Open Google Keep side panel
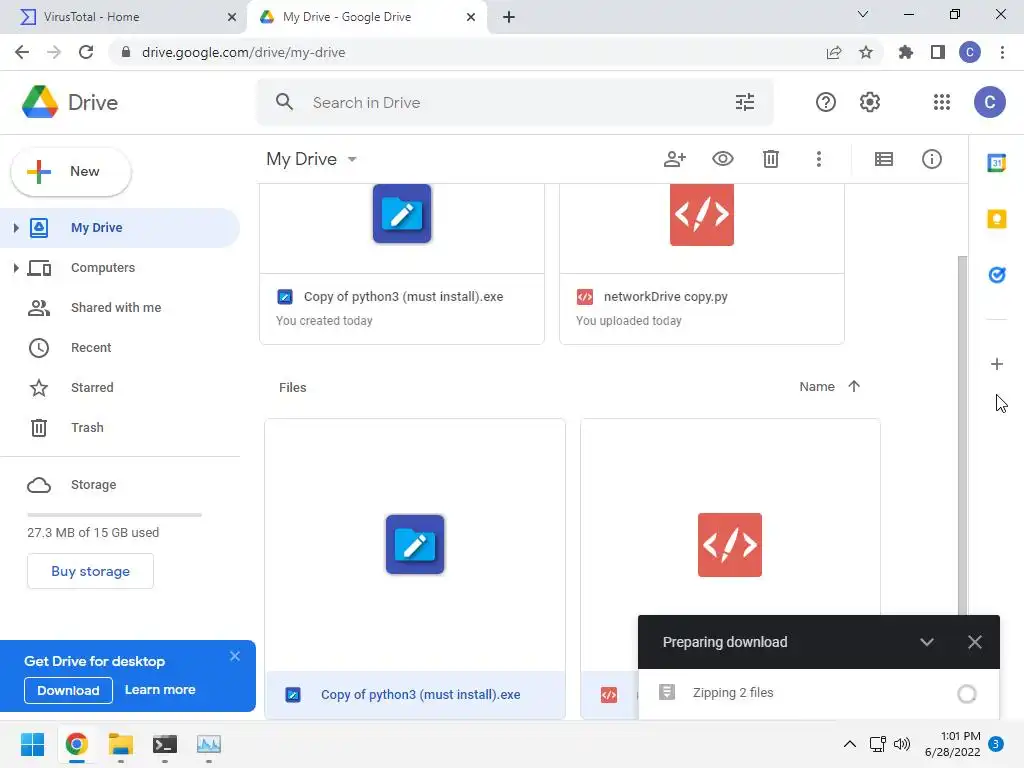Image resolution: width=1024 pixels, height=768 pixels. tap(996, 219)
